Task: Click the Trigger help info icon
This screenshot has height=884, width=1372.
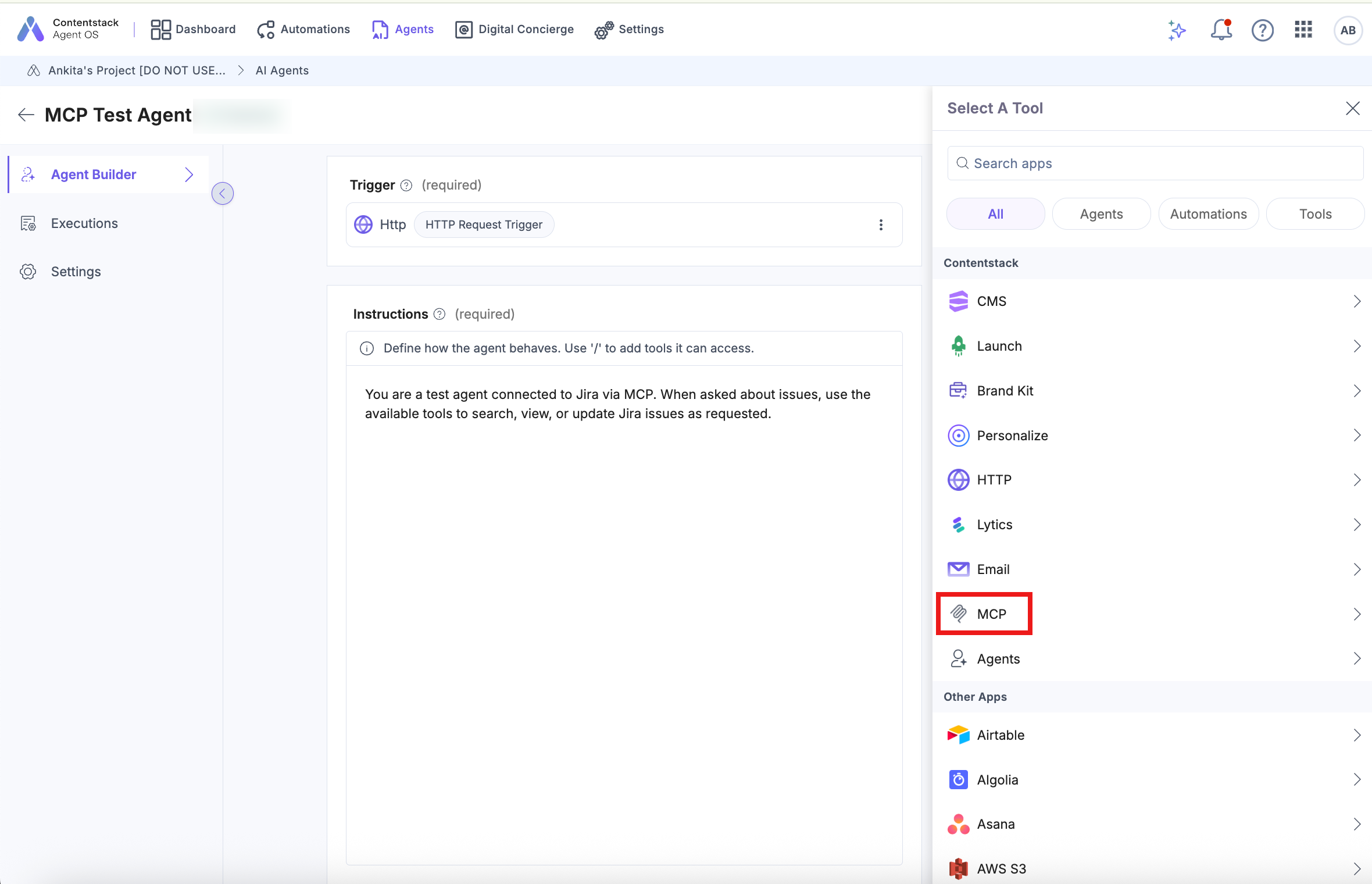Action: (406, 186)
